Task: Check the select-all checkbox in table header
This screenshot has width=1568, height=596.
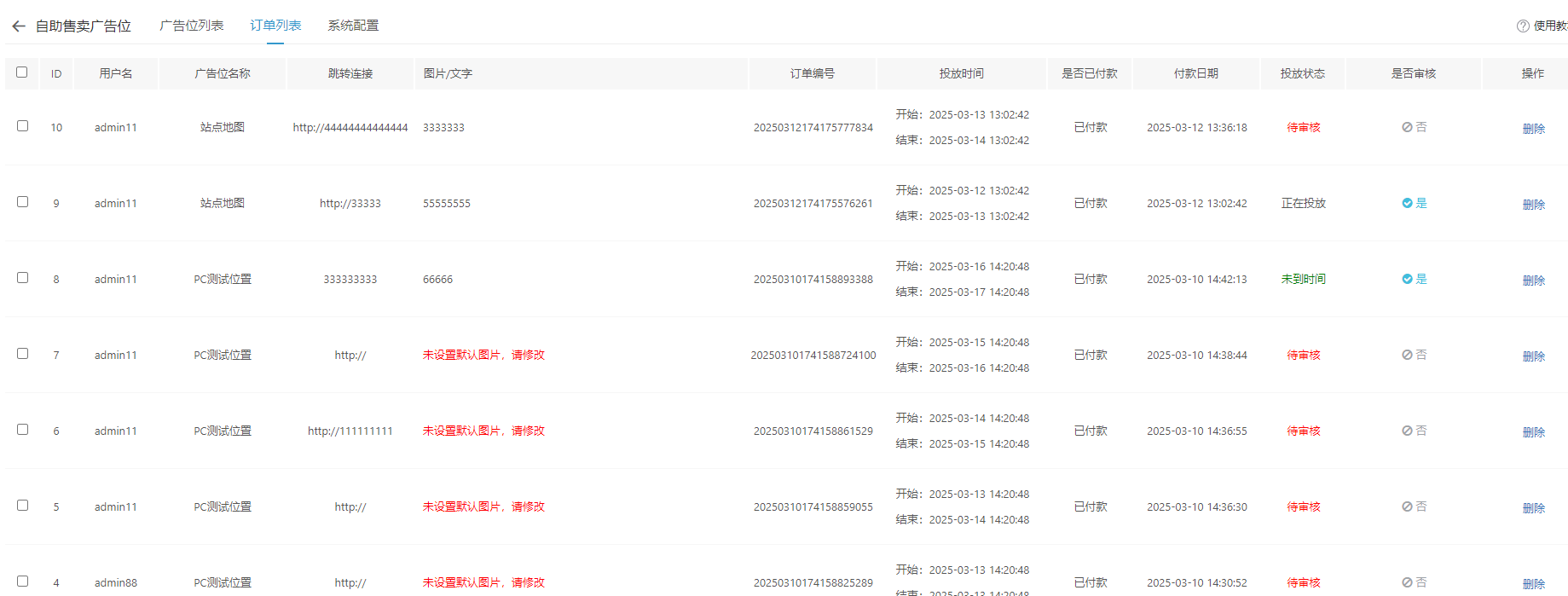Action: pyautogui.click(x=22, y=72)
